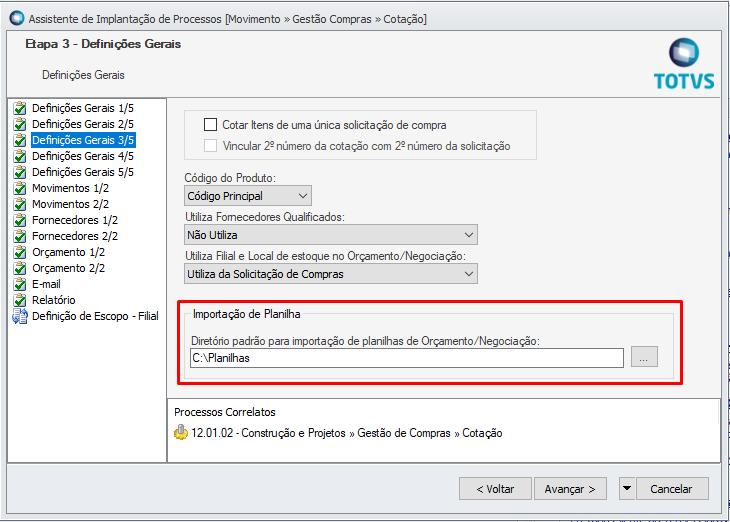Click the checklist icon beside Fornecedores 2/2
Image resolution: width=730 pixels, height=522 pixels.
click(20, 236)
